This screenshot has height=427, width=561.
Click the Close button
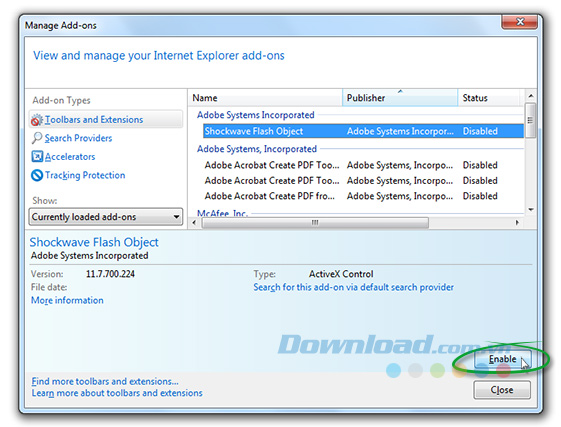click(x=502, y=390)
